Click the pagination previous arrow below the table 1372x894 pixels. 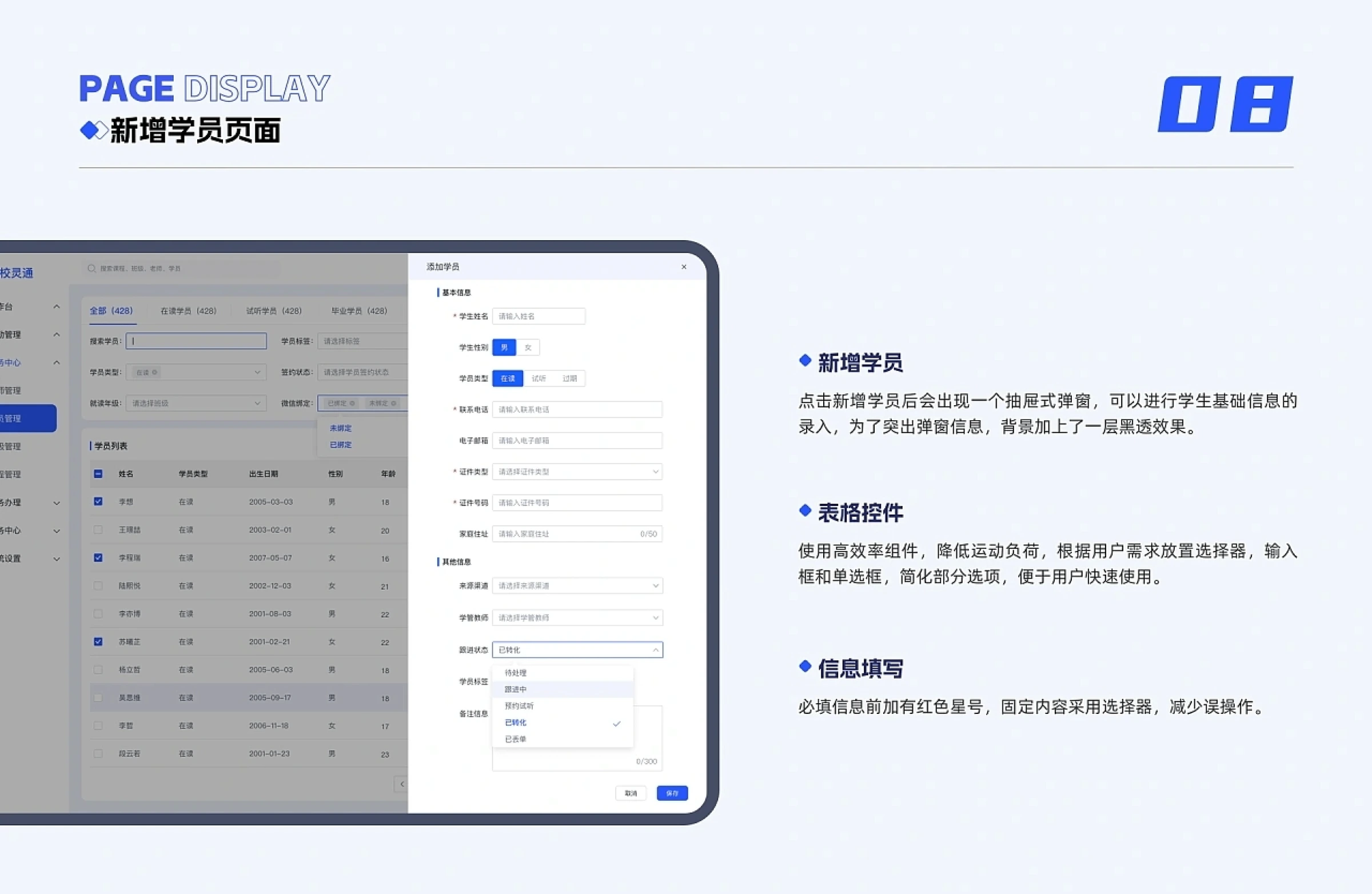click(x=402, y=784)
